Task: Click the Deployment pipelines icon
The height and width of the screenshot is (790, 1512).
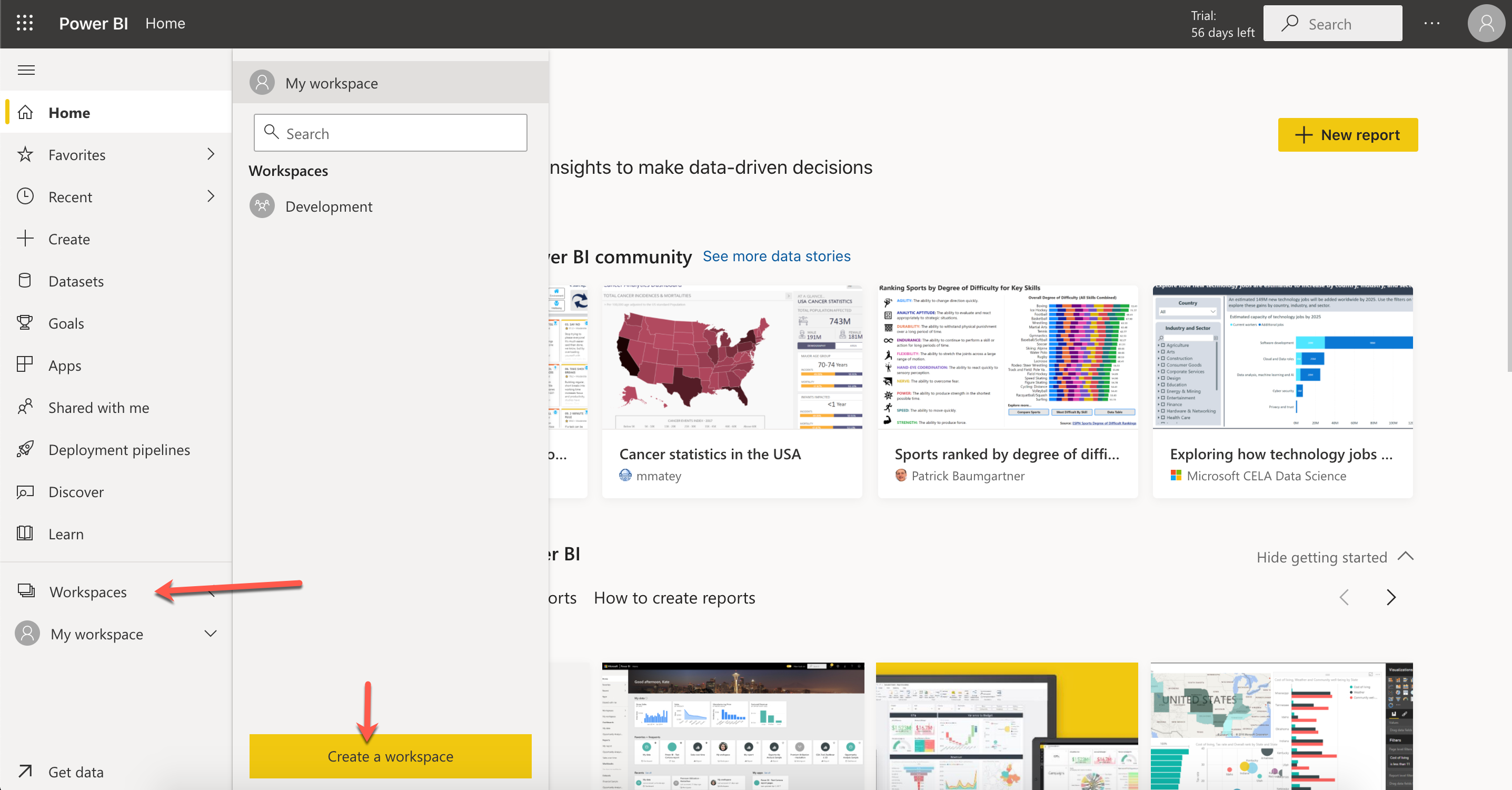Action: (26, 449)
